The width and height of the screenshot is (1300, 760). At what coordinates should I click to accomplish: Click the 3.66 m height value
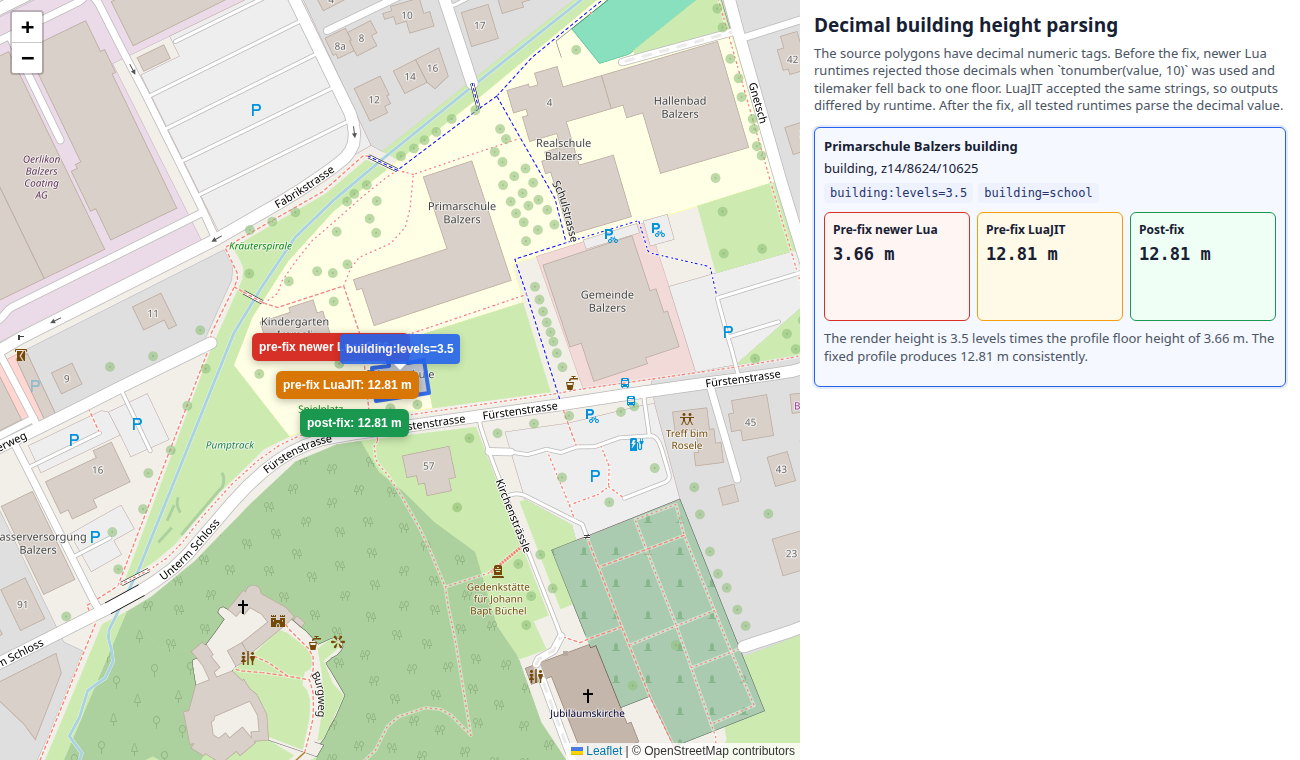point(864,254)
